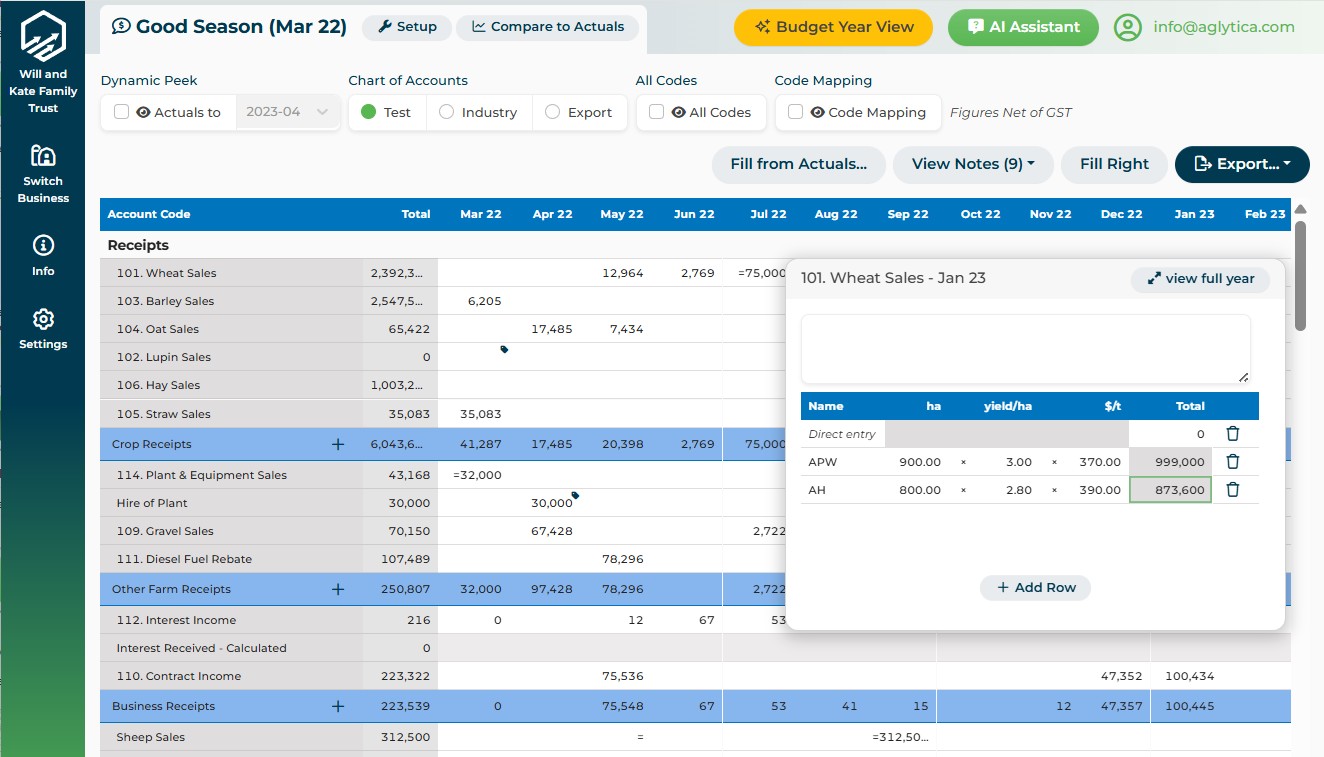Viewport: 1324px width, 757px height.
Task: Switch to Compare to Actuals
Action: 547,27
